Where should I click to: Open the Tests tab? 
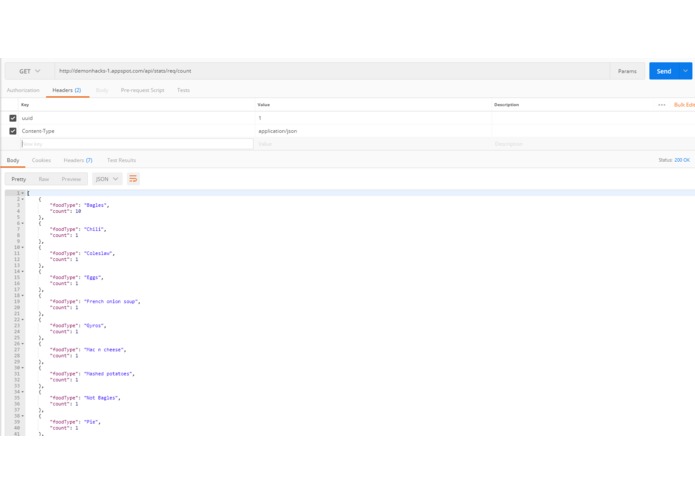(184, 90)
